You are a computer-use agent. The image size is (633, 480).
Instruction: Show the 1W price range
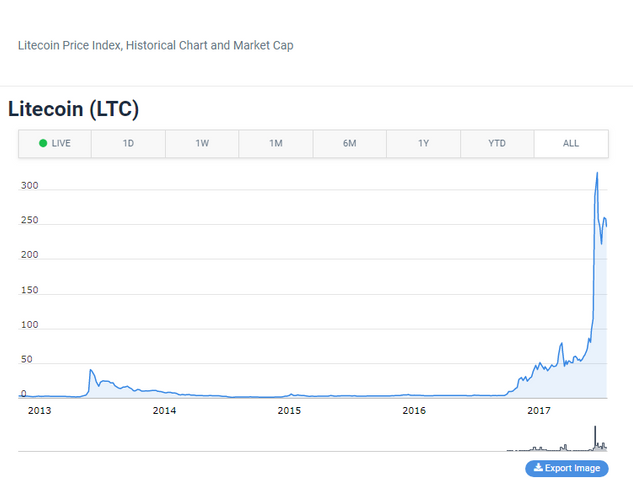click(x=202, y=144)
